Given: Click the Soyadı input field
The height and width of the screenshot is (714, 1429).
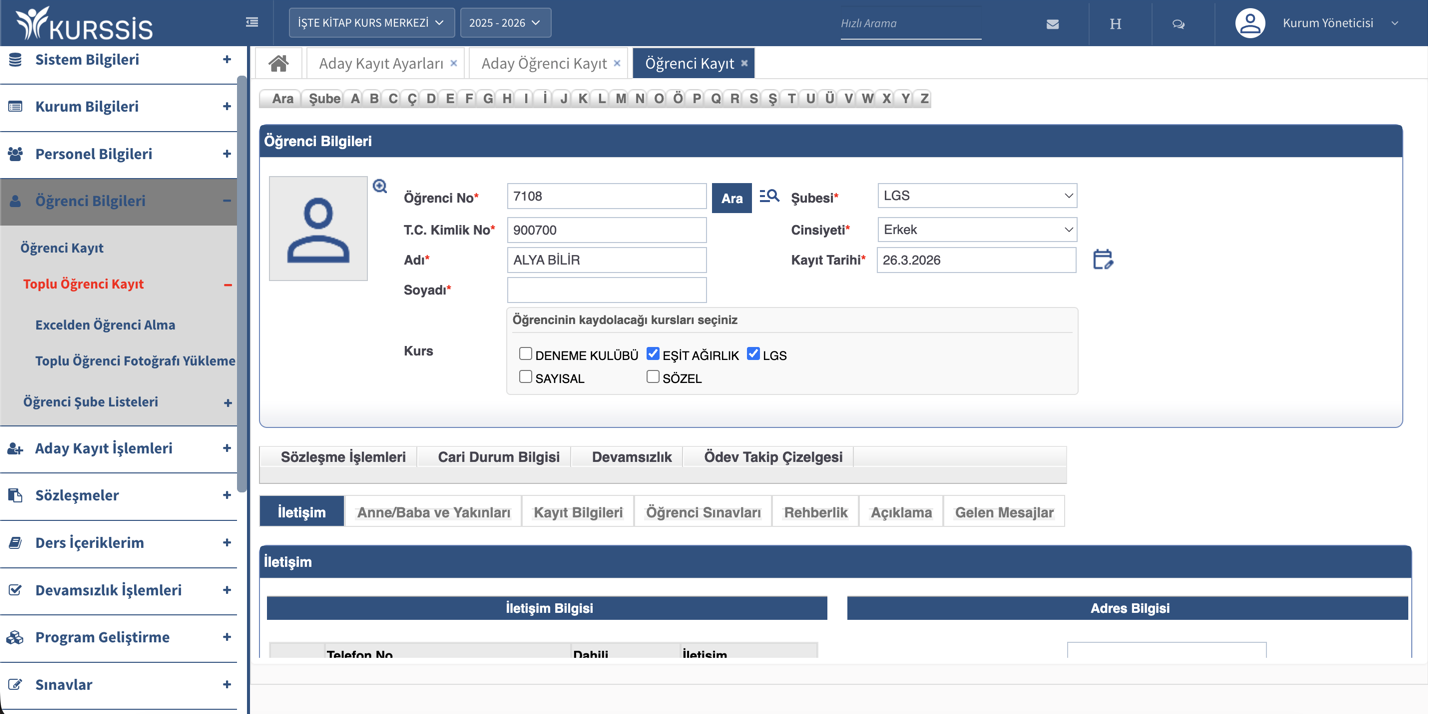Looking at the screenshot, I should tap(607, 290).
